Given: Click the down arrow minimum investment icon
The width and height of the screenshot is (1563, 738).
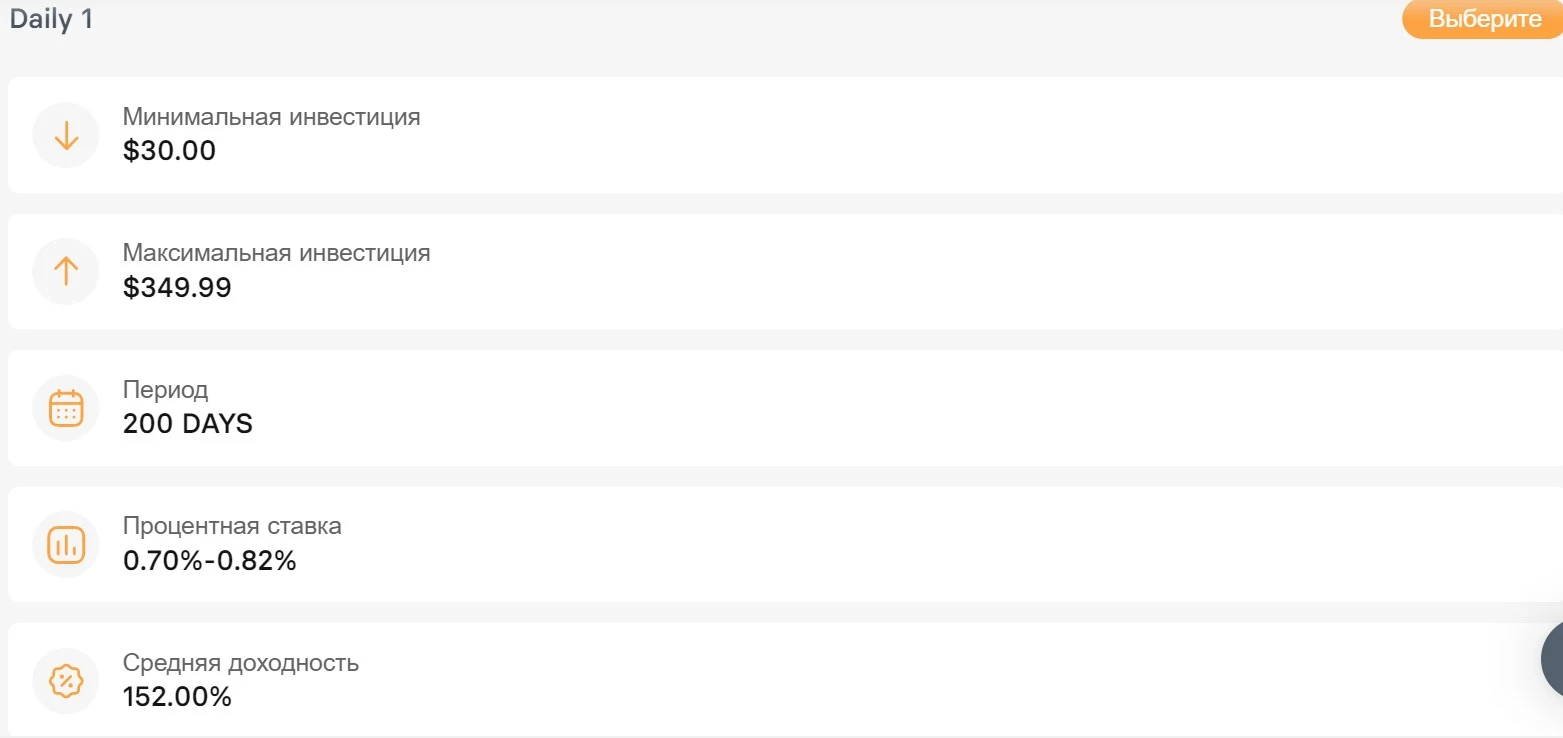Looking at the screenshot, I should click(66, 135).
